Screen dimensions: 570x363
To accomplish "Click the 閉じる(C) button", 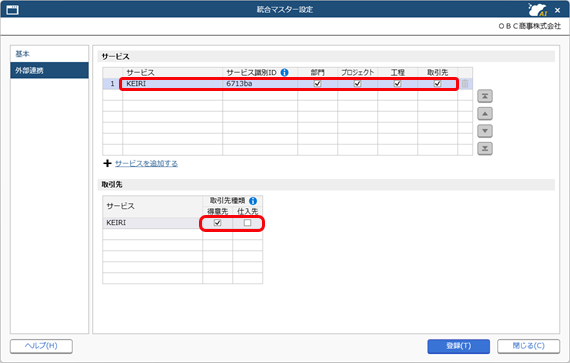I will pyautogui.click(x=528, y=346).
